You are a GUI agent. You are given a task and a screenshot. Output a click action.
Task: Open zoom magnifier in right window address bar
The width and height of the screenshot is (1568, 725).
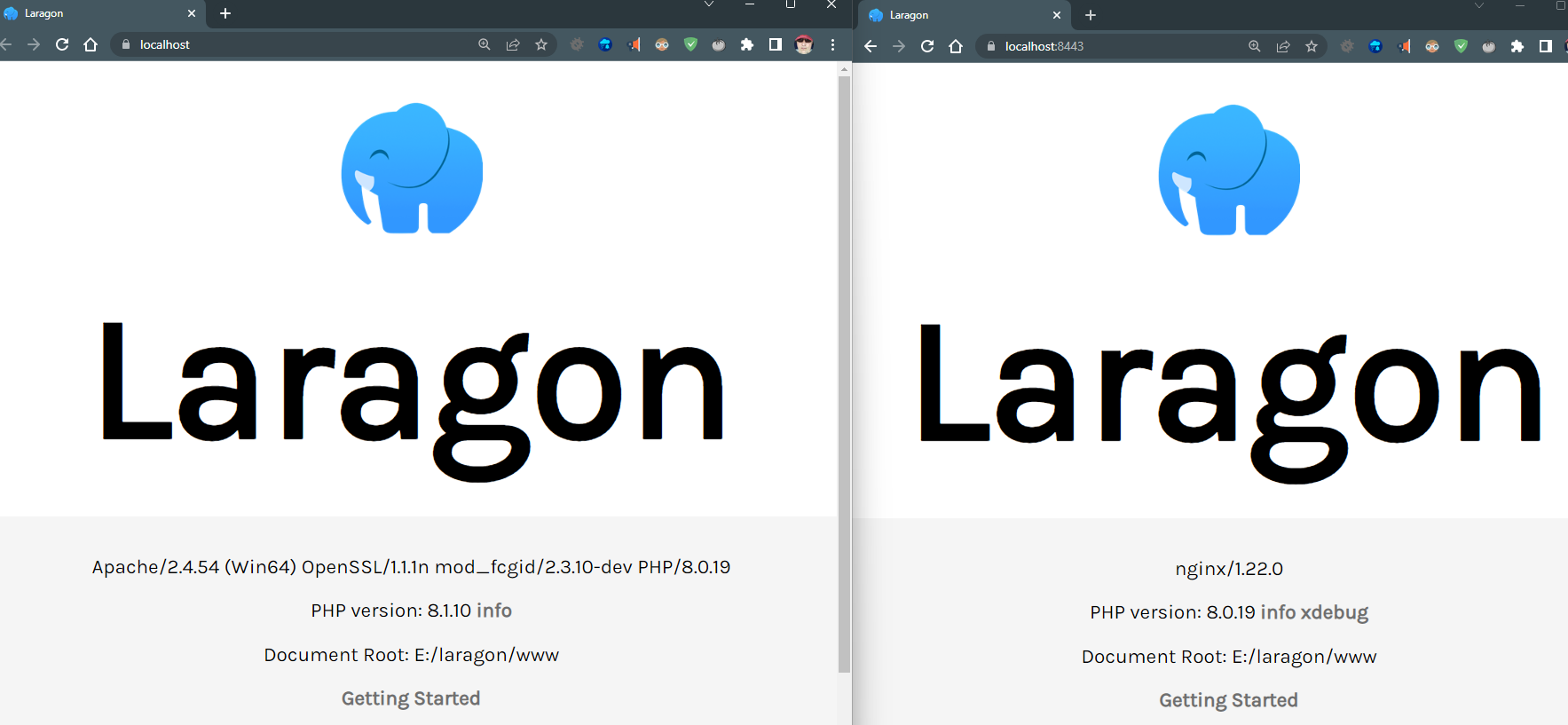[1255, 46]
